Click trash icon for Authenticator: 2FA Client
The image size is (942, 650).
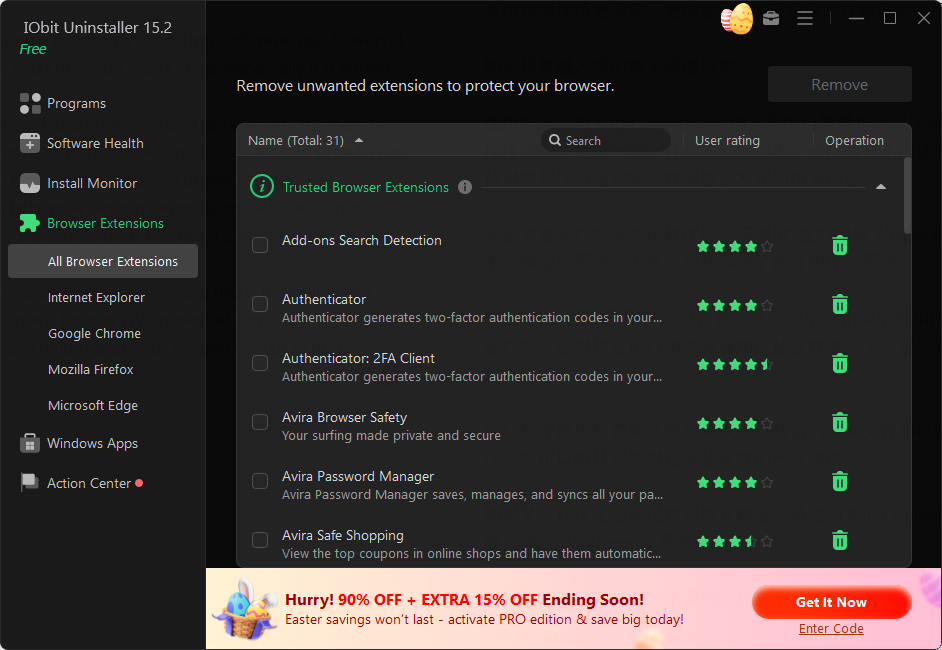tap(840, 363)
